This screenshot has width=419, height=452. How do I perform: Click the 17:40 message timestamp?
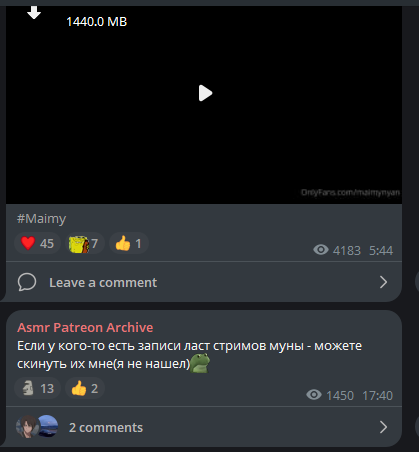pyautogui.click(x=377, y=396)
